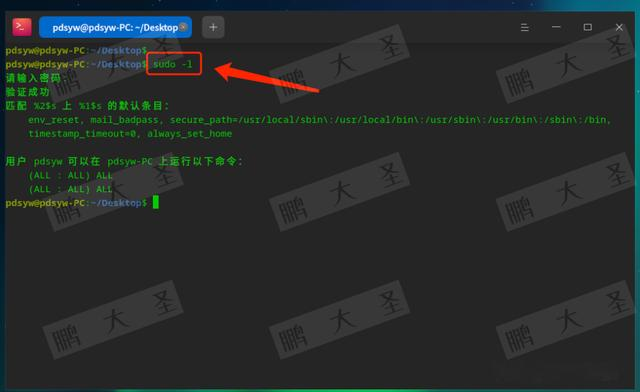Click the 'sudo -l' command text
The width and height of the screenshot is (640, 392).
pos(173,64)
